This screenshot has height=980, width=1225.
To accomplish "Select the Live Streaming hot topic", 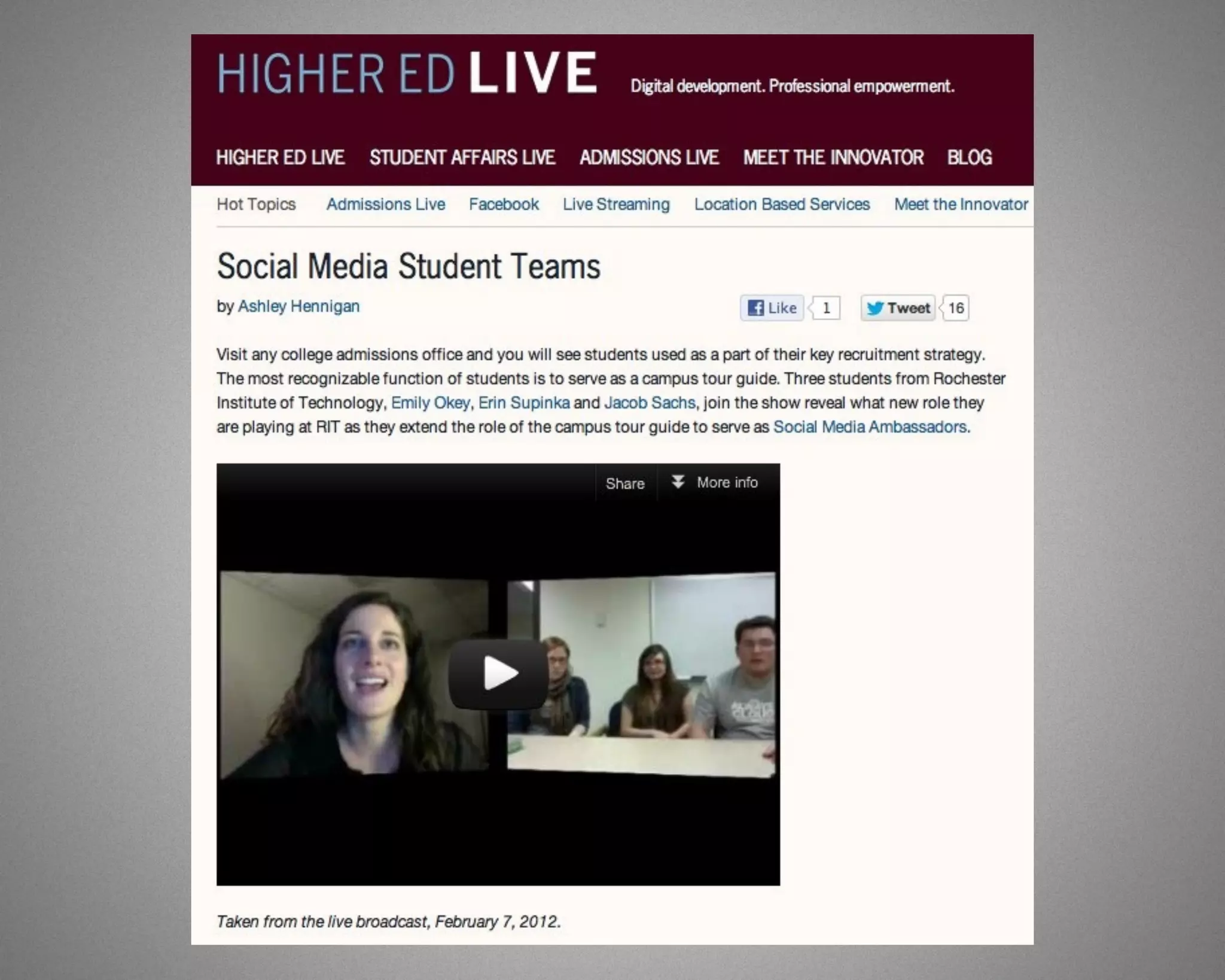I will 616,204.
